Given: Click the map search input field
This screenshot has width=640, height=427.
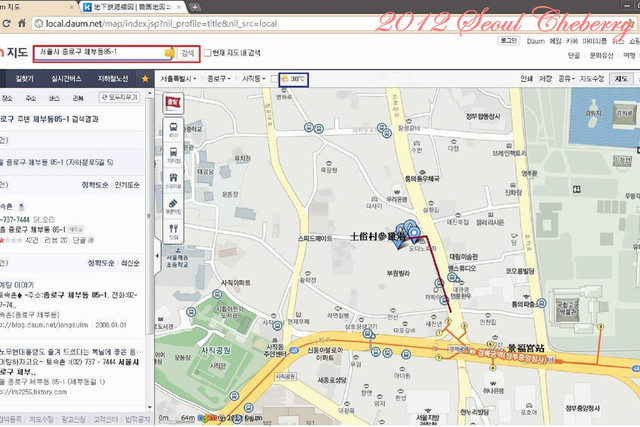Looking at the screenshot, I should [x=100, y=53].
